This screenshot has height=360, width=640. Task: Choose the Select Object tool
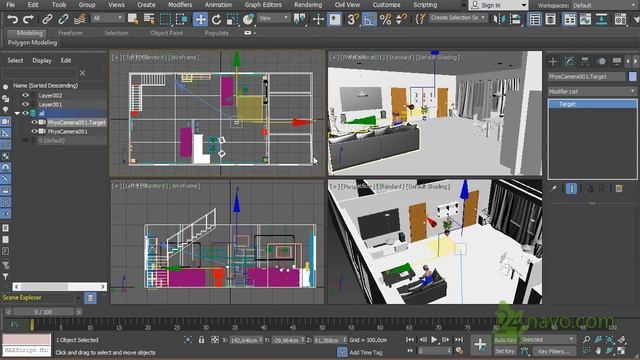(133, 19)
